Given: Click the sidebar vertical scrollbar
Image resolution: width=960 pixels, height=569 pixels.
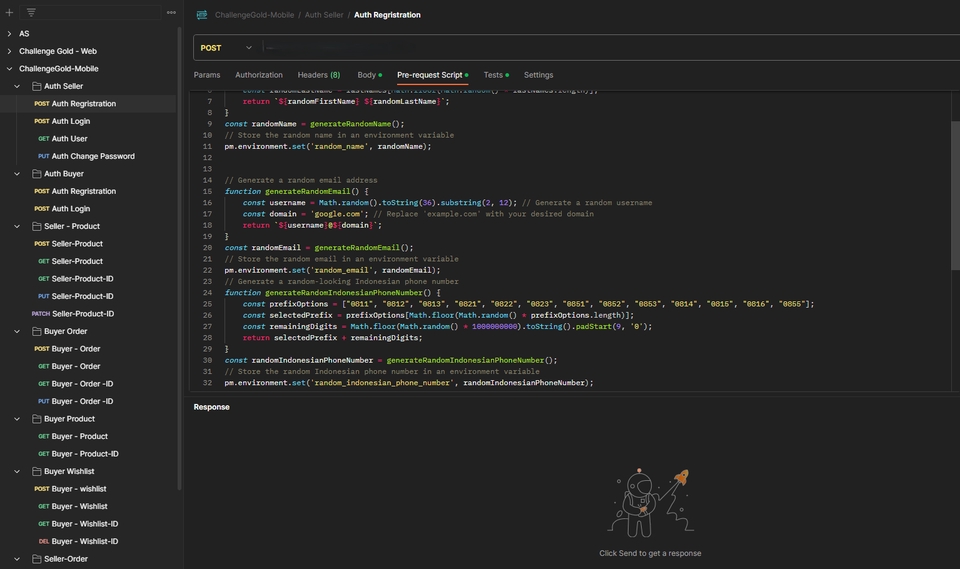Looking at the screenshot, I should coord(179,258).
